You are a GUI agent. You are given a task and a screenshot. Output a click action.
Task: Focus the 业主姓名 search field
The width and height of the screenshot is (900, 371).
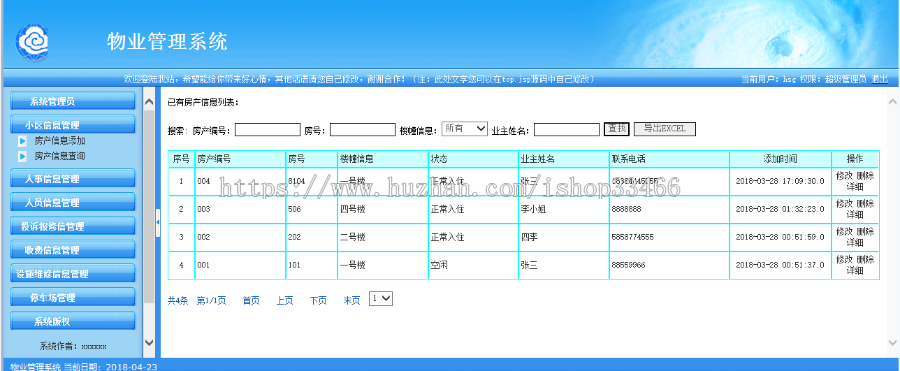click(x=567, y=130)
